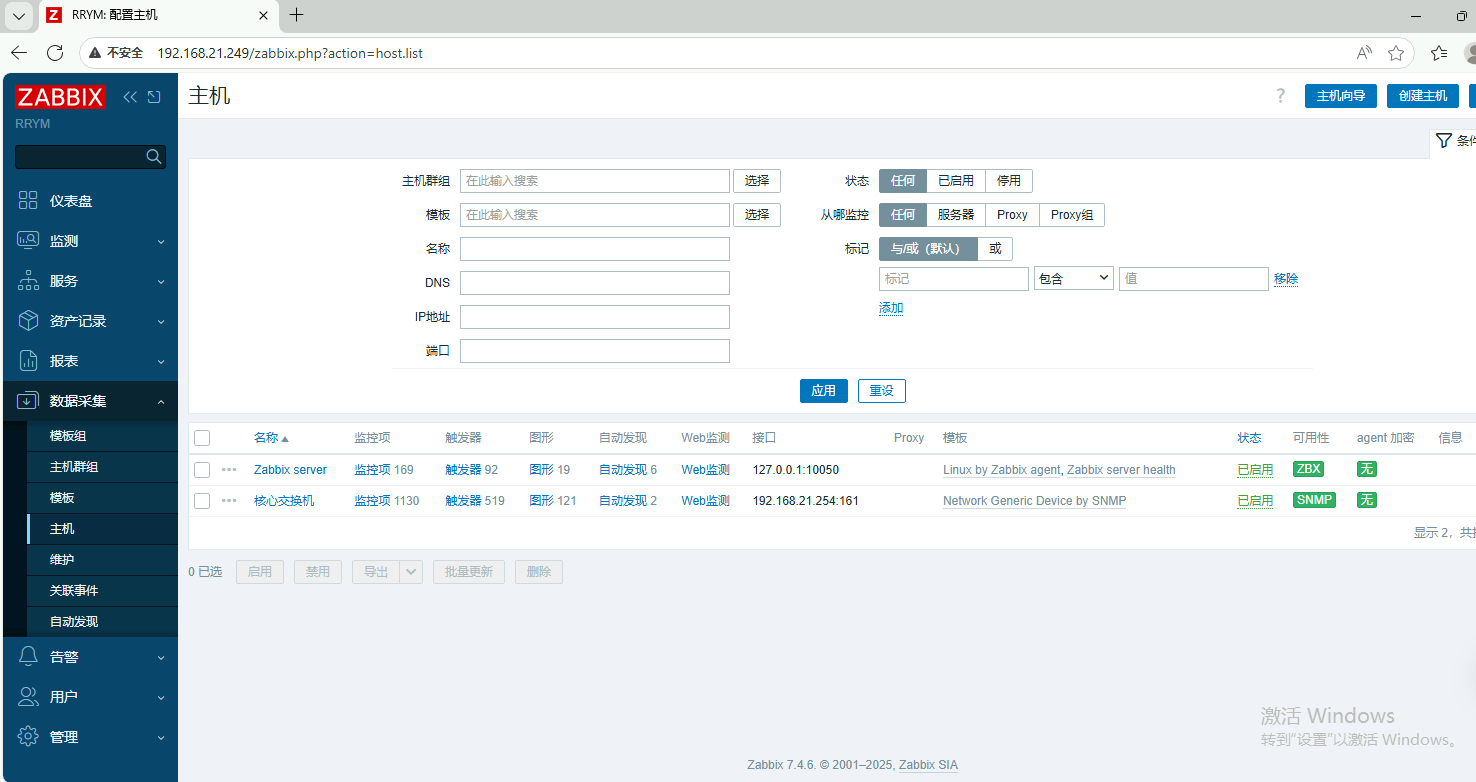Click the sidebar search magnifier icon
The width and height of the screenshot is (1476, 782).
point(153,157)
